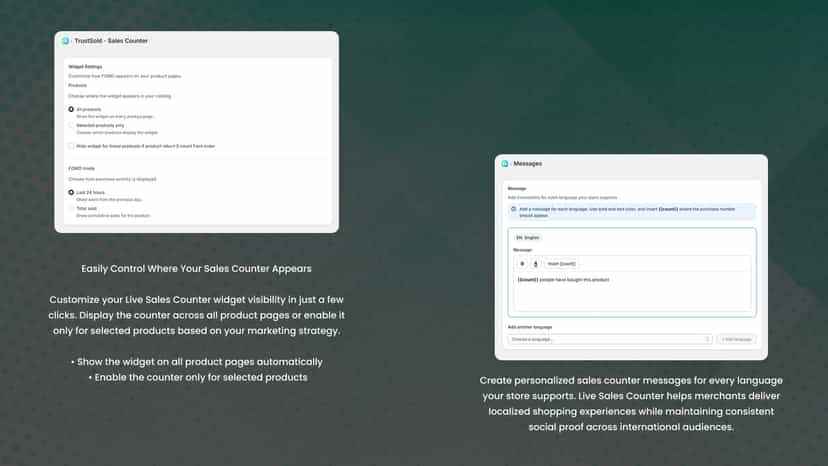Click the info icon in blue banner
The height and width of the screenshot is (466, 828).
513,209
